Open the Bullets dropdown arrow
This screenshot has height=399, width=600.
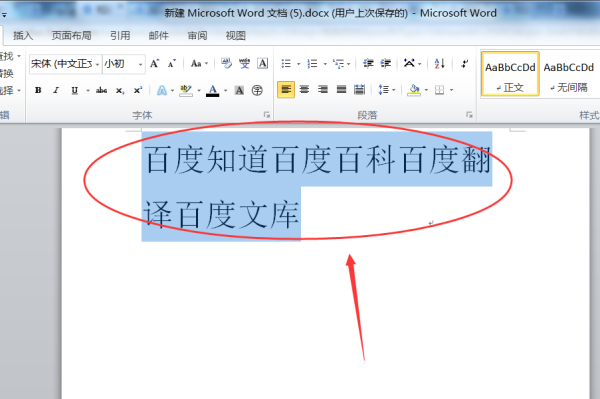click(x=298, y=64)
